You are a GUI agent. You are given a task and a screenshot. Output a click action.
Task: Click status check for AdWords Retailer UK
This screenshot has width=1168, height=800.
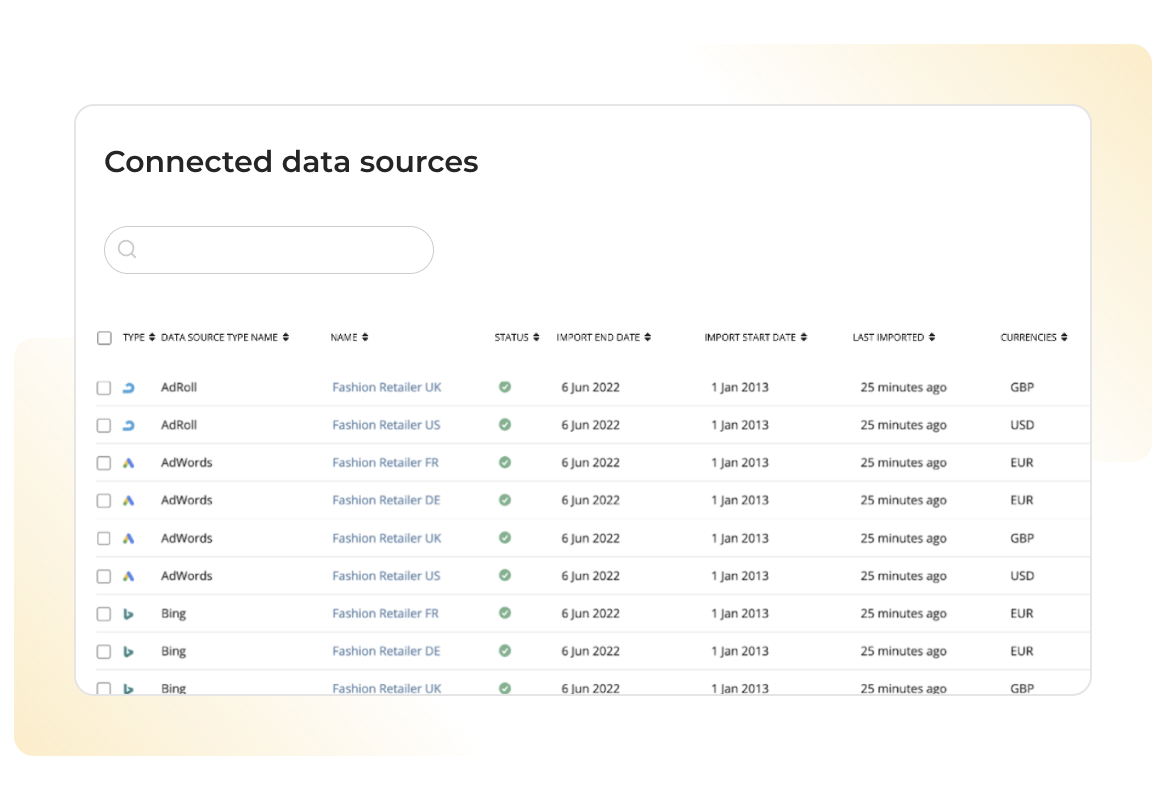pos(505,537)
